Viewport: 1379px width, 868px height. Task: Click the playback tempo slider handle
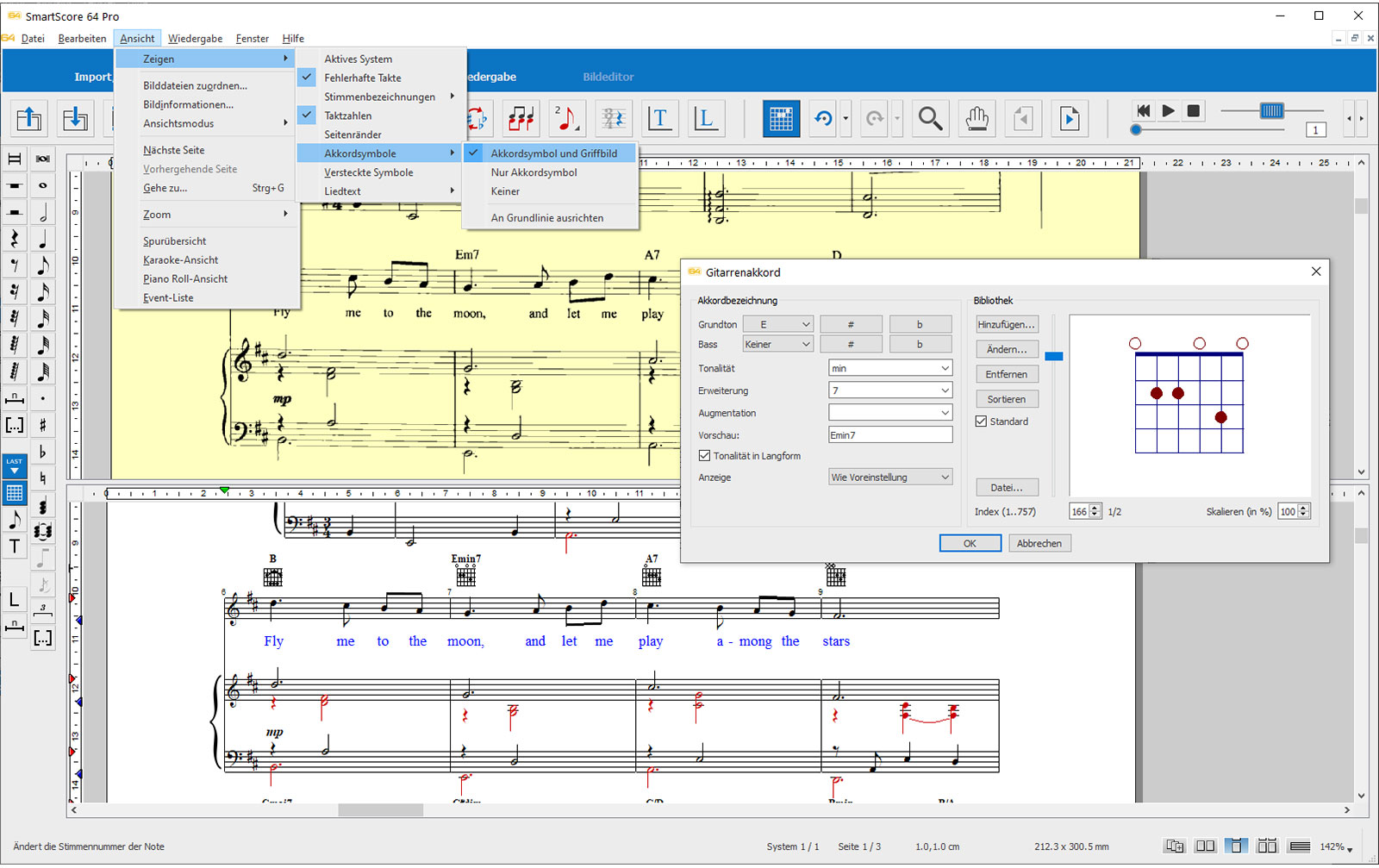click(x=1271, y=110)
